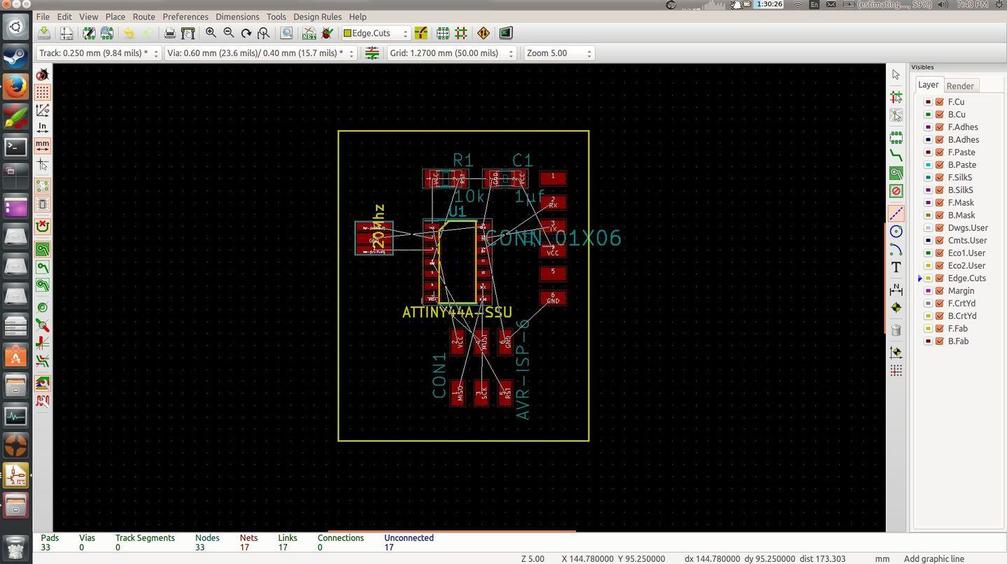Screen dimensions: 1007x564
Task: Select the Add graphic arc tool
Action: [897, 249]
